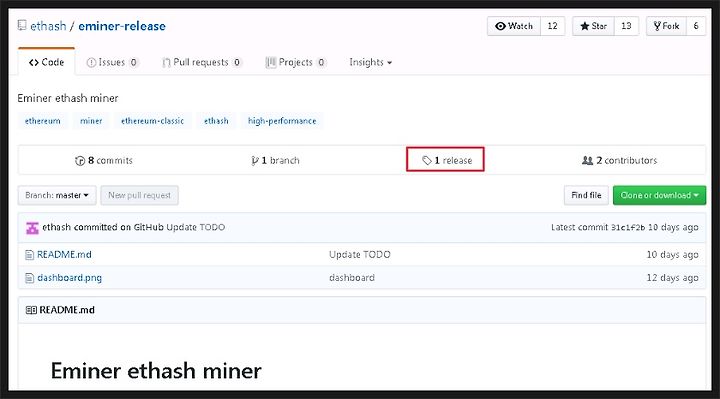
Task: Click the eye icon on Watch
Action: [501, 26]
